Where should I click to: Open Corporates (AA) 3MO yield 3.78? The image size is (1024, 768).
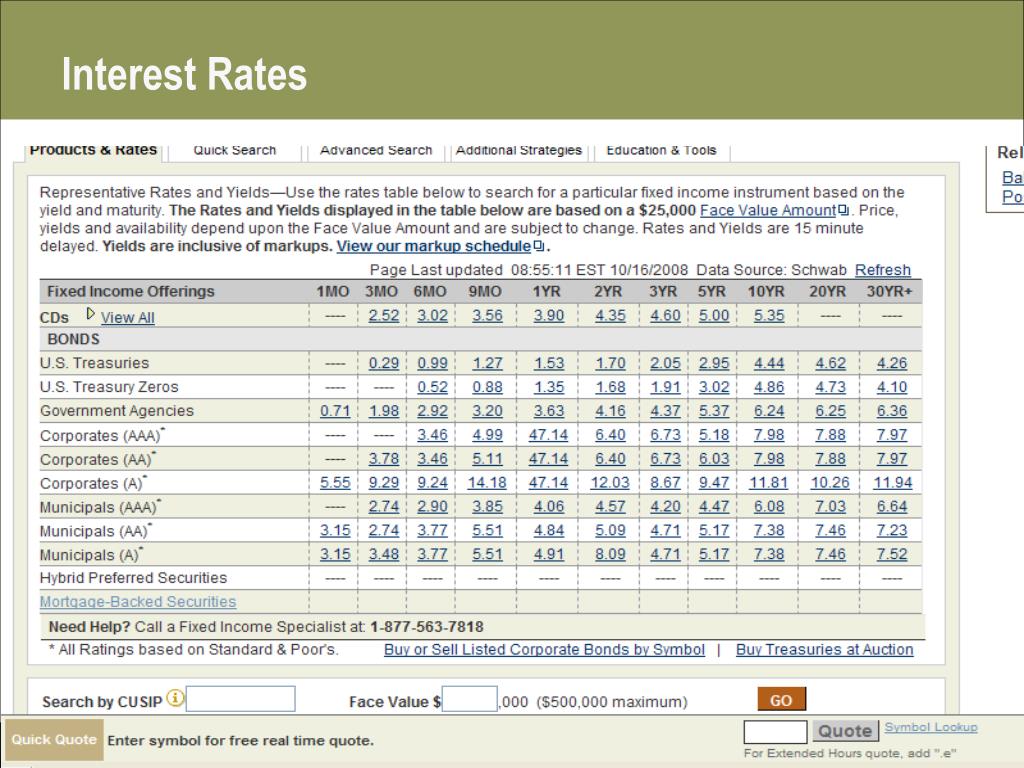coord(383,459)
